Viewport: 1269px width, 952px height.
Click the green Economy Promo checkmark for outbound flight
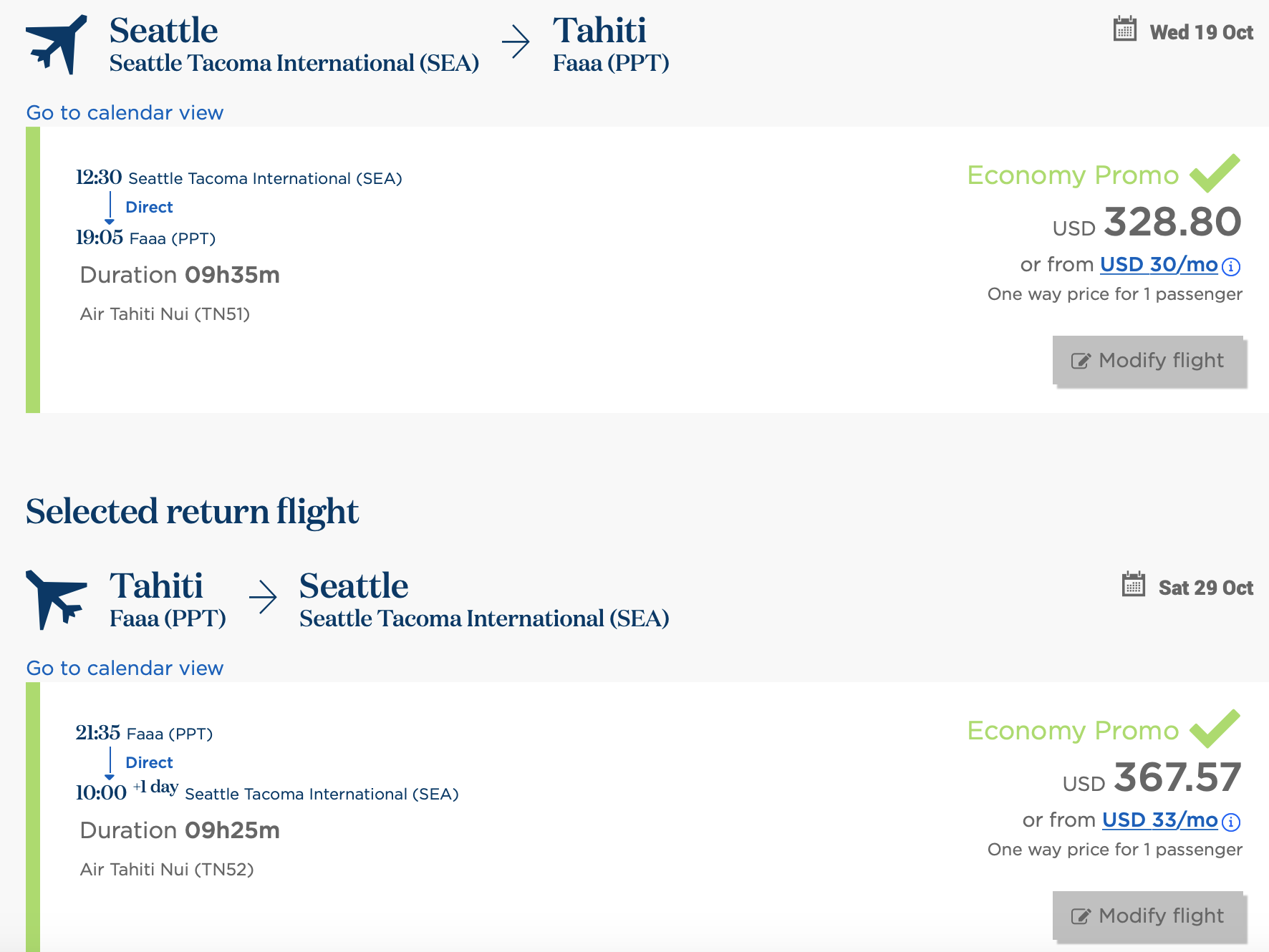coord(1215,173)
